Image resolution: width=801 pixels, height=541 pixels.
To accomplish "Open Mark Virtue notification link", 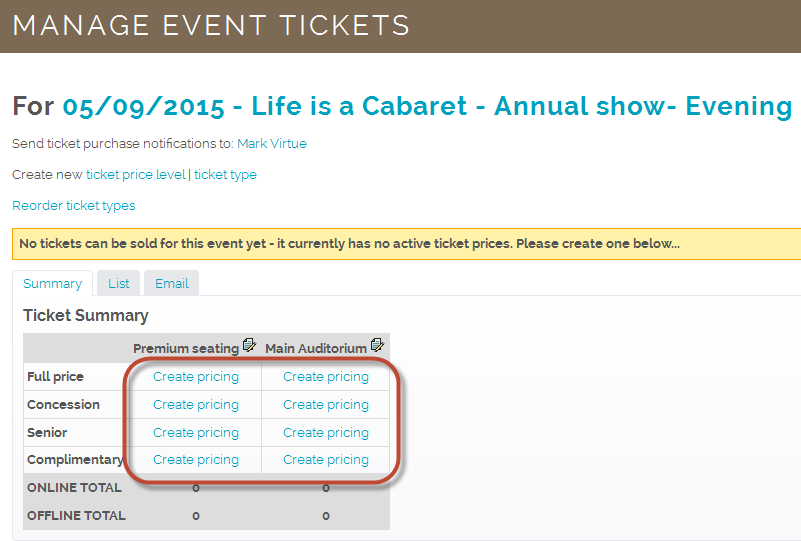I will [272, 144].
